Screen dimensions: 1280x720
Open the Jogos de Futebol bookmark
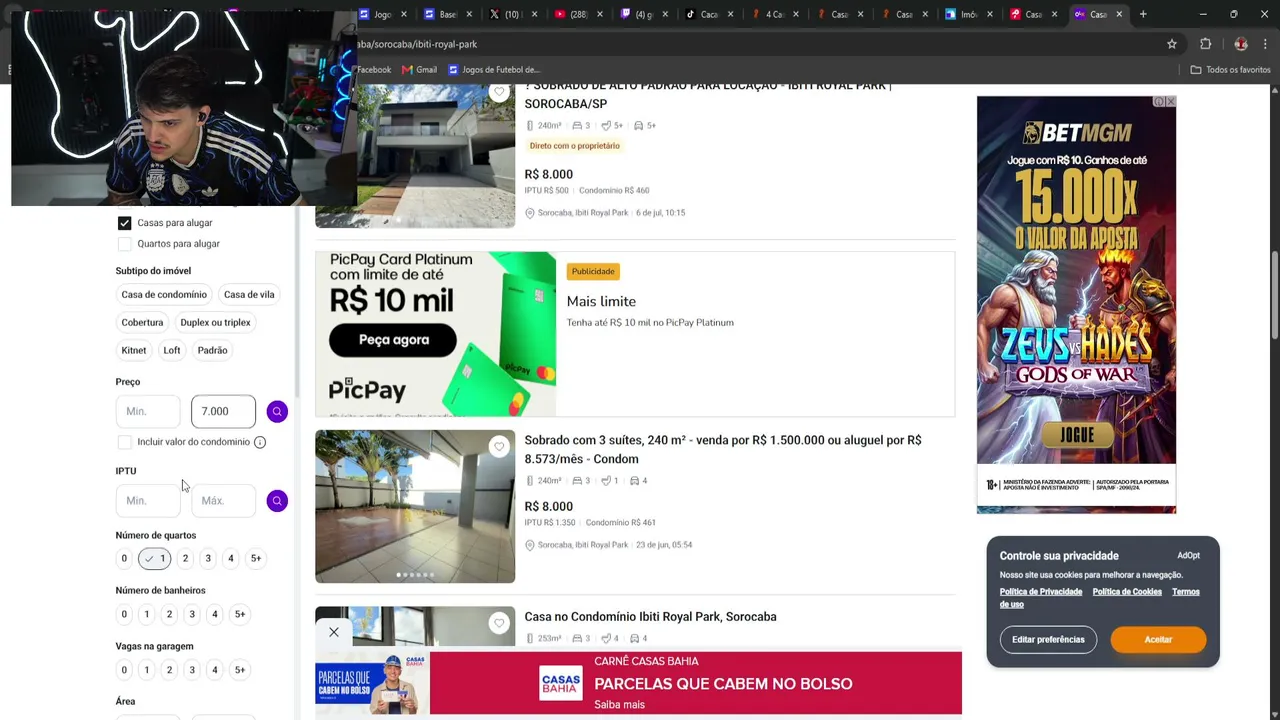click(494, 70)
